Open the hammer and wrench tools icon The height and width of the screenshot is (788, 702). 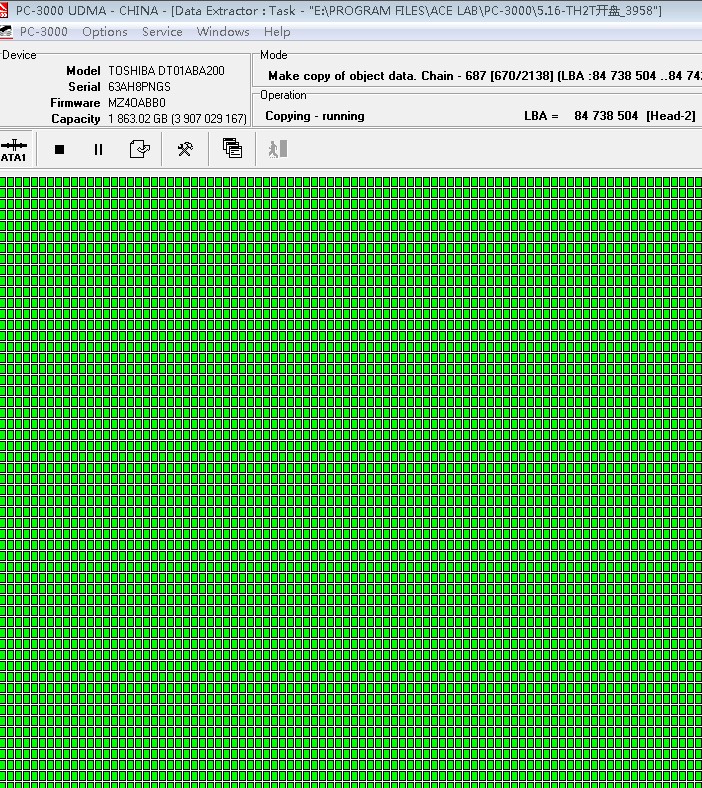coord(185,150)
